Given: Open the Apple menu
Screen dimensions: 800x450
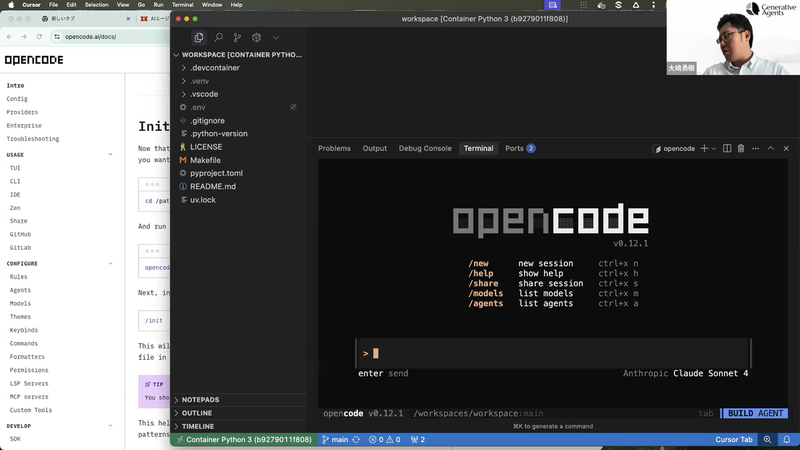Looking at the screenshot, I should tap(11, 5).
